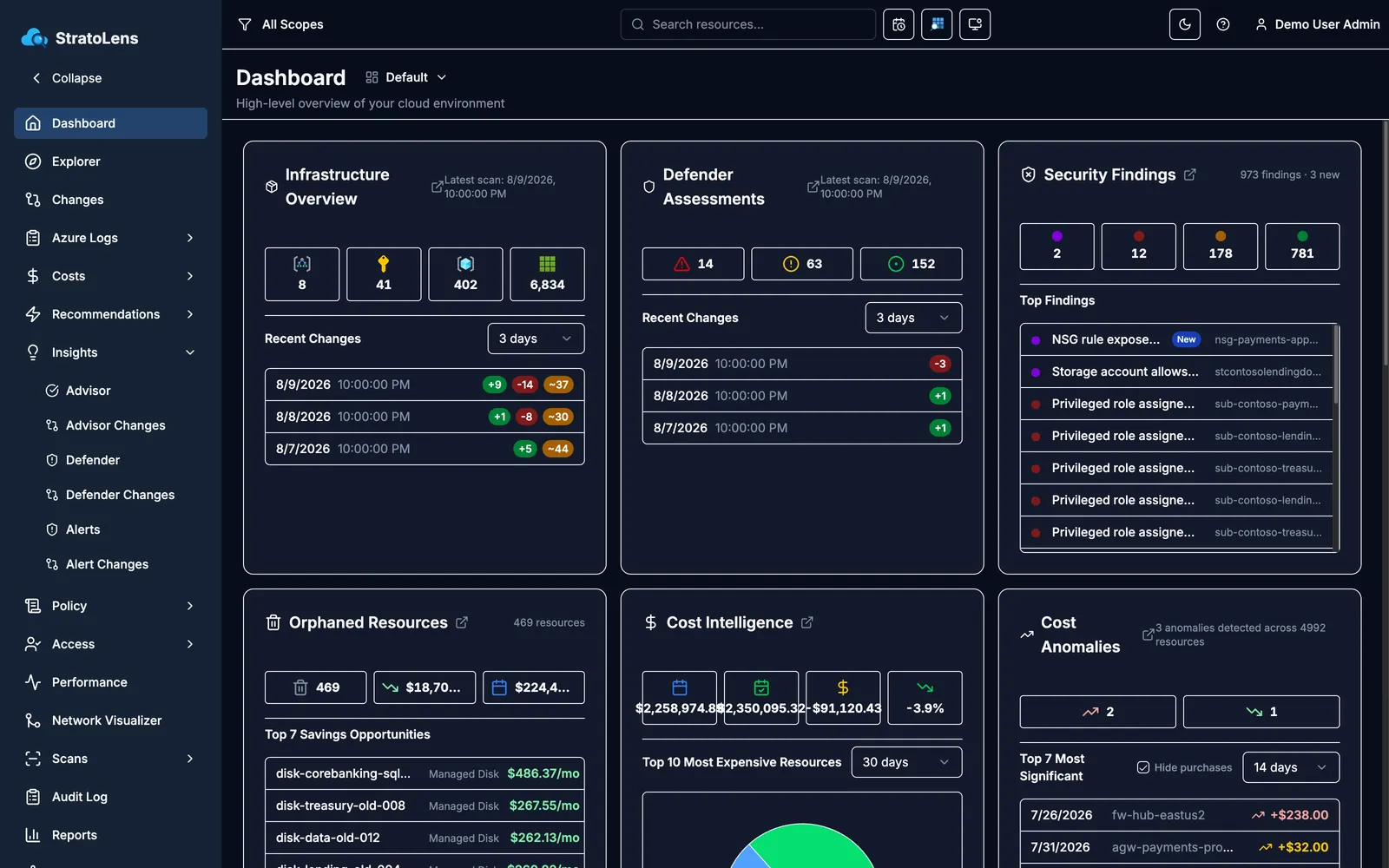Open Infrastructure Recent Changes 3 days dropdown
This screenshot has height=868, width=1389.
click(x=536, y=339)
